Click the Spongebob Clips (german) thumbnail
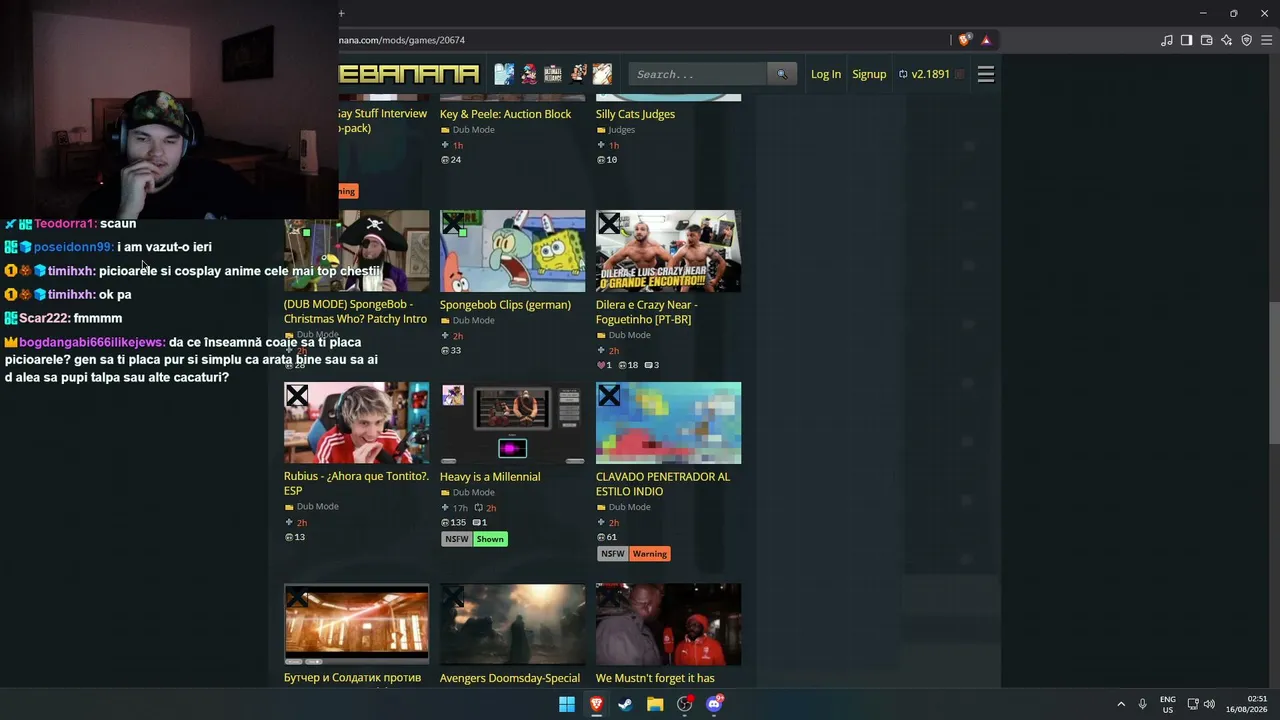The image size is (1280, 720). coord(513,251)
